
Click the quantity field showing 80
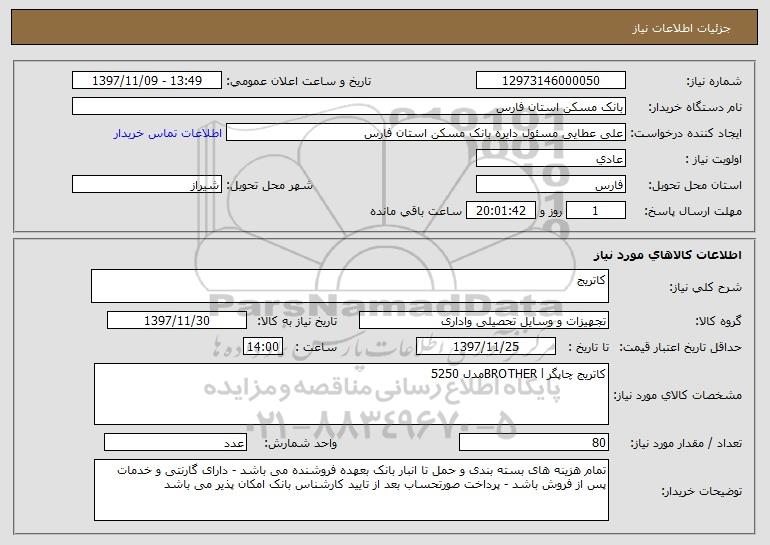point(534,442)
